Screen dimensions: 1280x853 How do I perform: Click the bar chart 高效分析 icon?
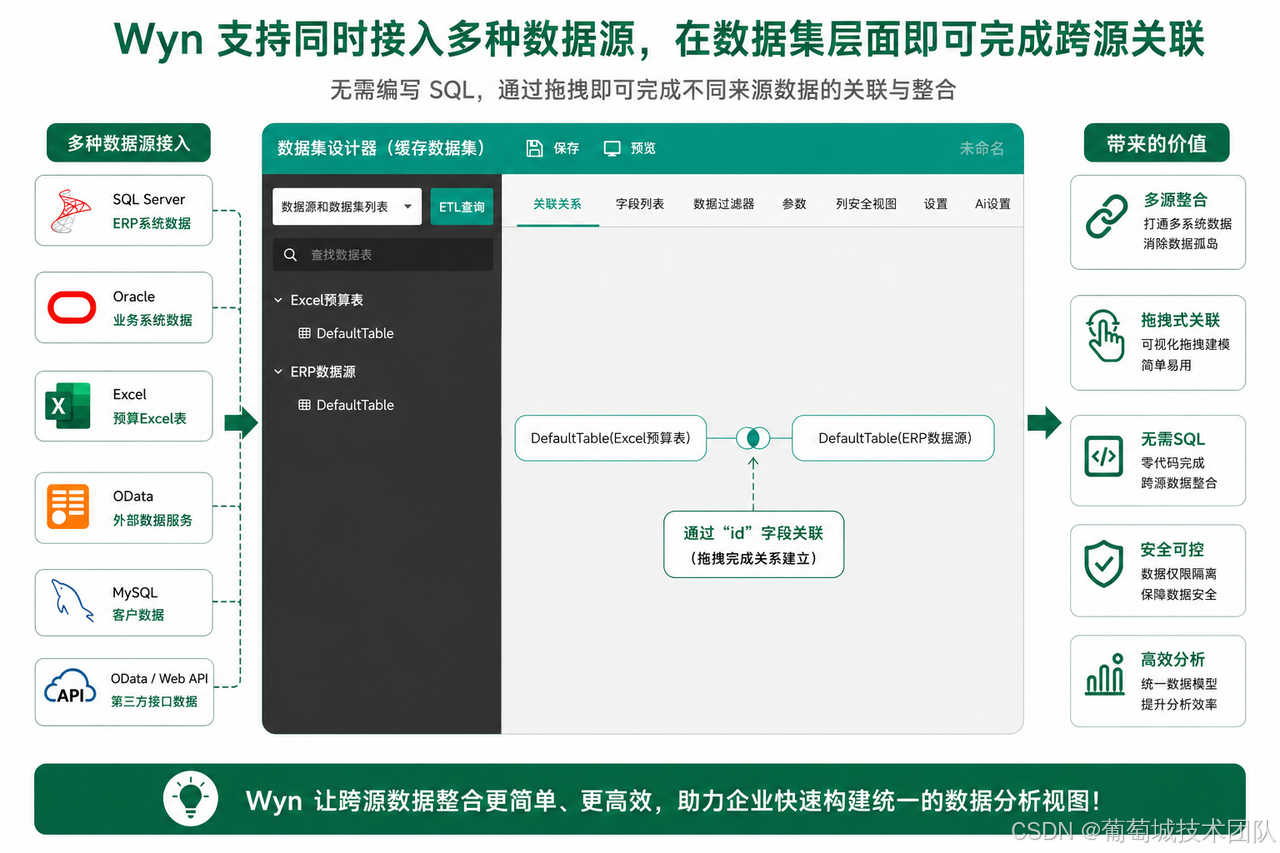1105,675
